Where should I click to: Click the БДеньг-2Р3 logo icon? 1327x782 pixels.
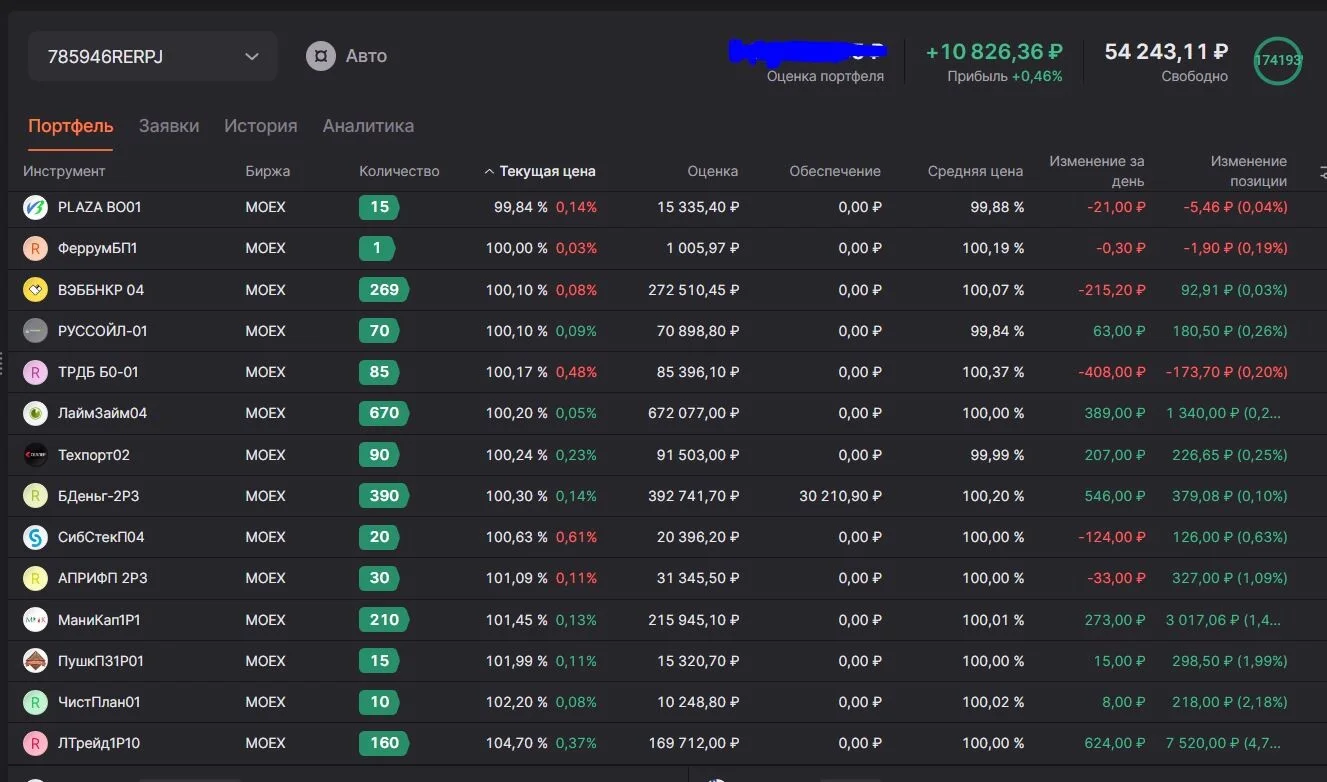35,496
